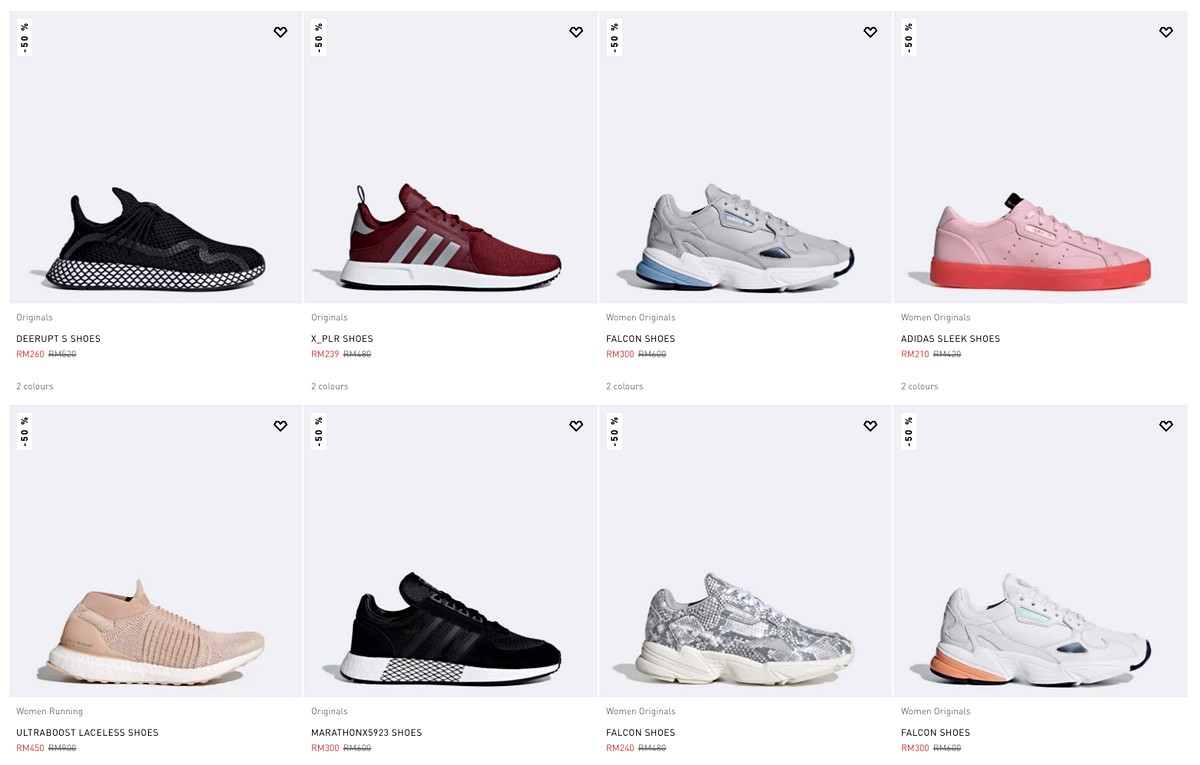Favorite the maroon X_PLR Shoes
This screenshot has width=1200, height=765.
tap(576, 32)
